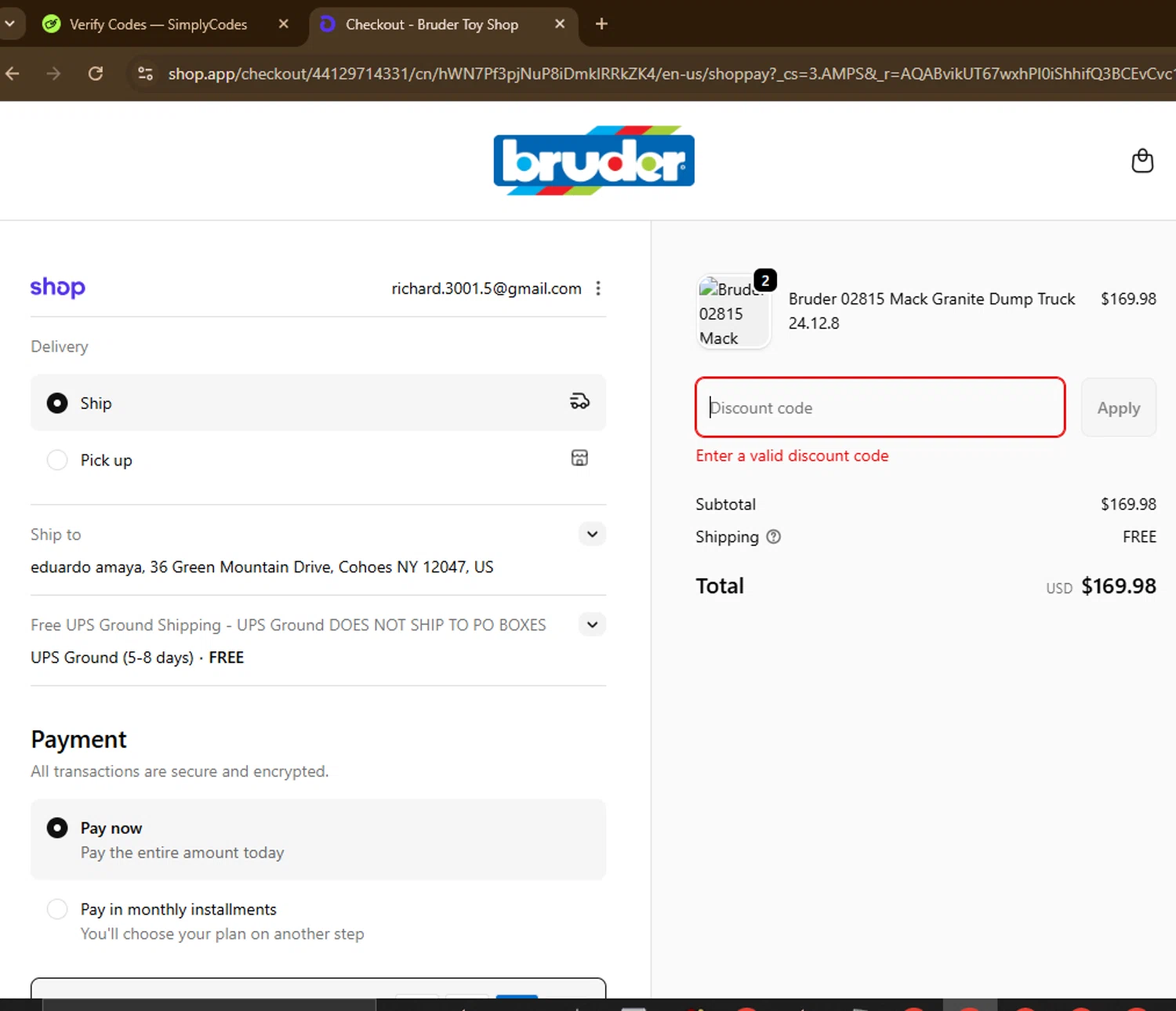This screenshot has height=1011, width=1176.
Task: Open a new browser tab
Action: click(601, 24)
